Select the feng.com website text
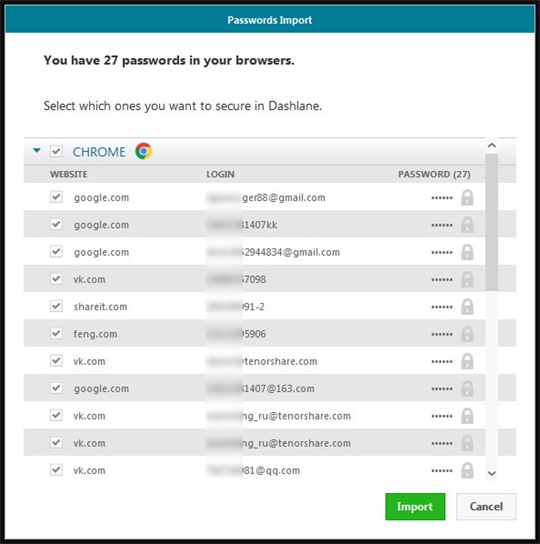 click(95, 334)
